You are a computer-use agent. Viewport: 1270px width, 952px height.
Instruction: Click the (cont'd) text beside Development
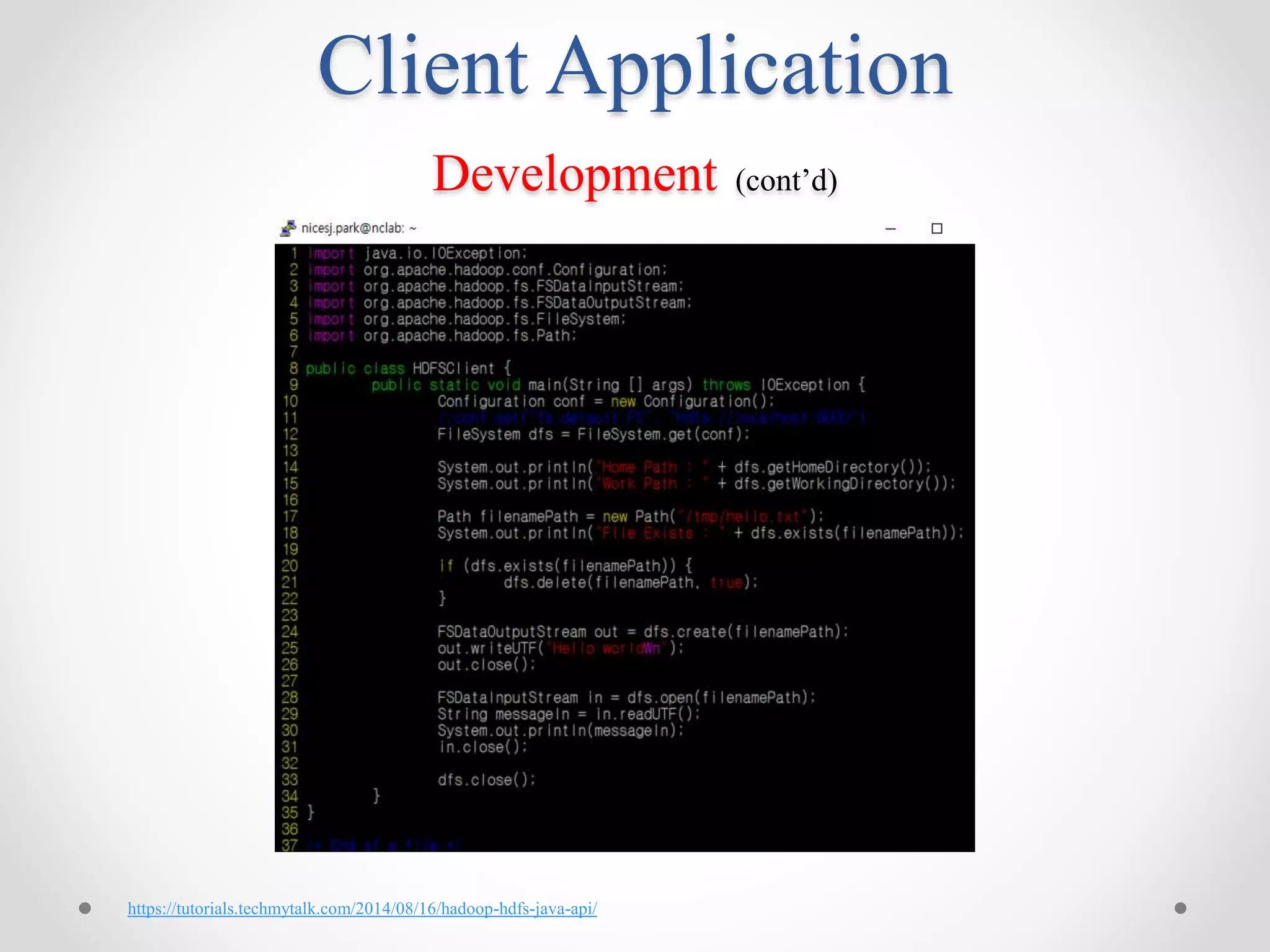(x=786, y=181)
